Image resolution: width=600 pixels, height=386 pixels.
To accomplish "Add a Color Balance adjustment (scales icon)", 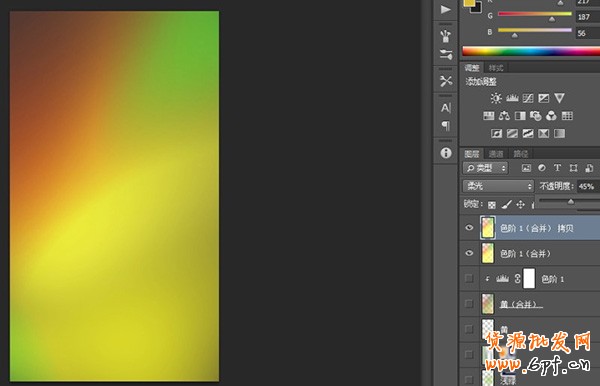I will click(504, 116).
